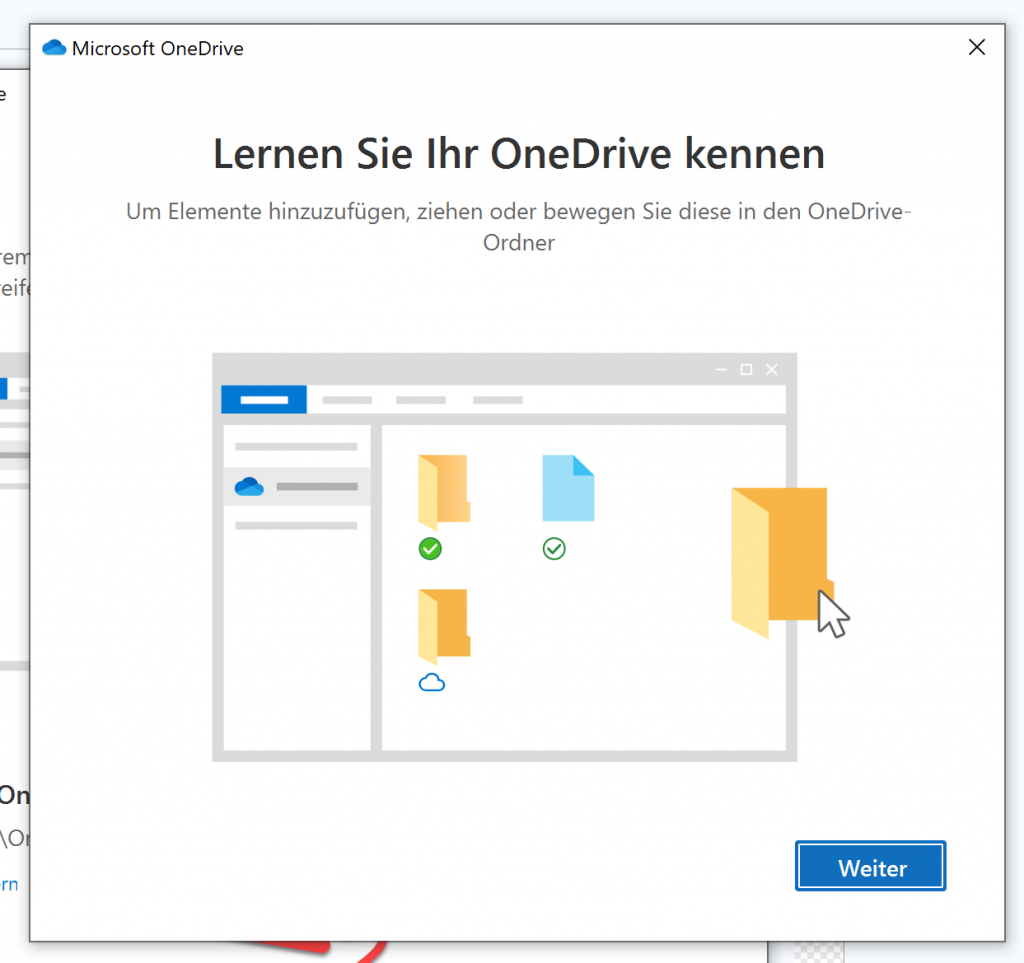The image size is (1024, 963).
Task: Select the green sync checkmark under the top folder
Action: tap(430, 548)
